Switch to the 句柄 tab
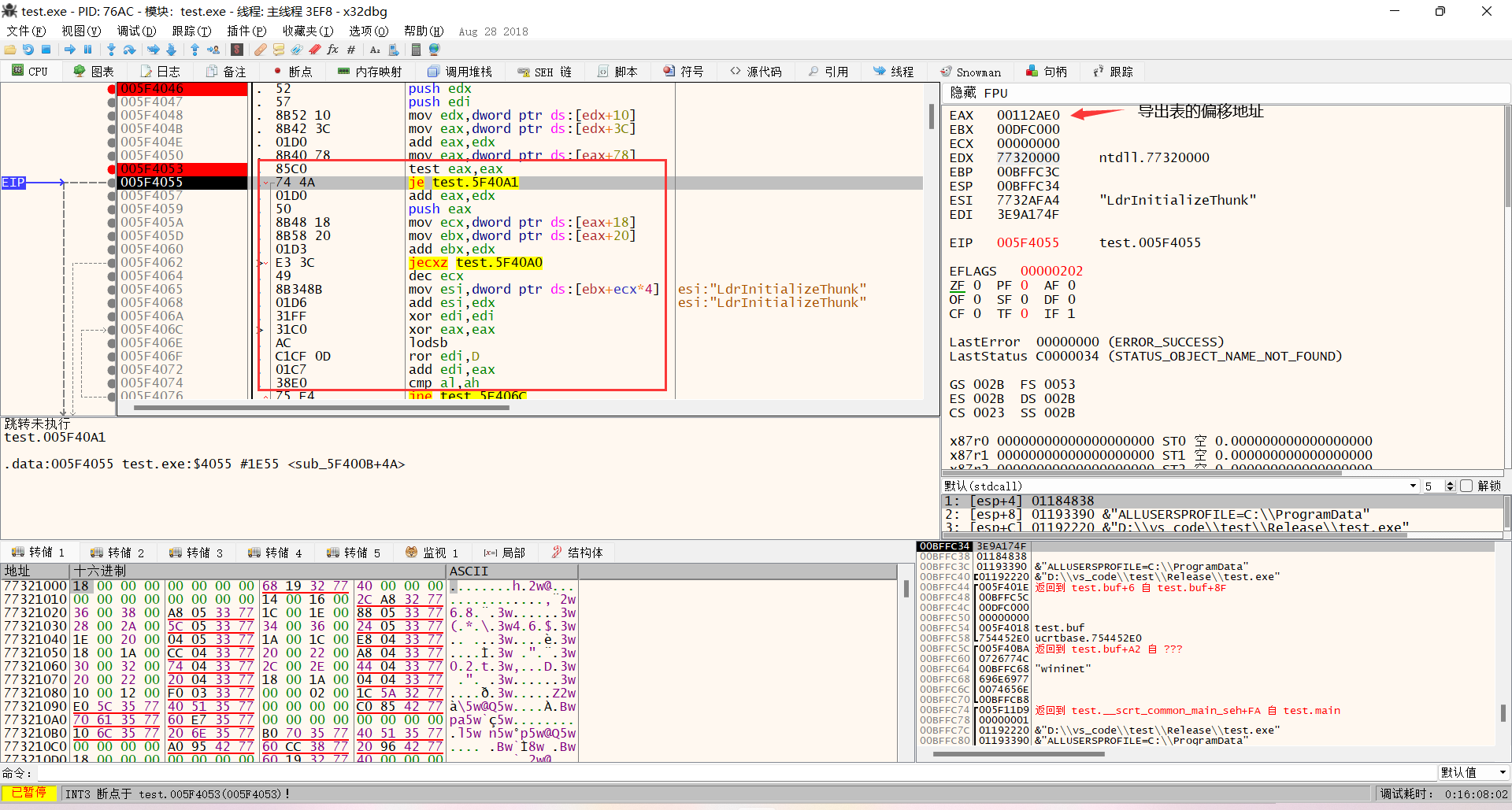The image size is (1512, 810). coord(1047,72)
